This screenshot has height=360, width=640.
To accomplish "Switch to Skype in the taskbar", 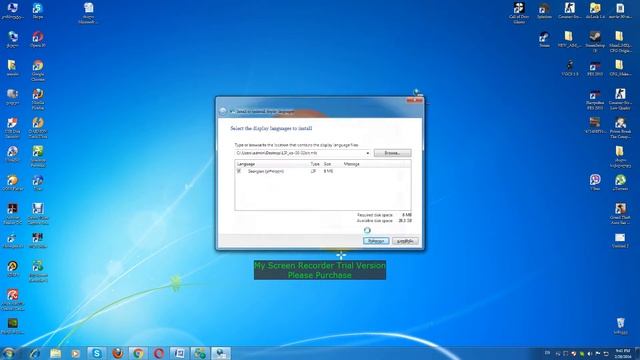I will pos(97,353).
